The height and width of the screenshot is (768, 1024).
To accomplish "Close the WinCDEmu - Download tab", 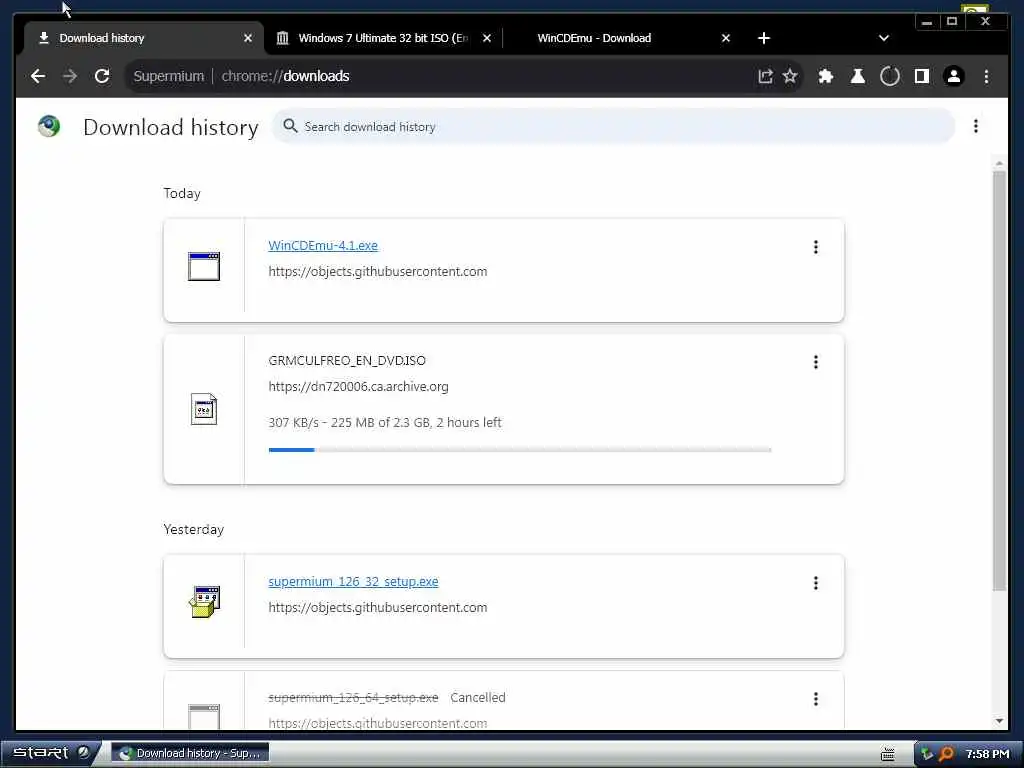I will (726, 39).
